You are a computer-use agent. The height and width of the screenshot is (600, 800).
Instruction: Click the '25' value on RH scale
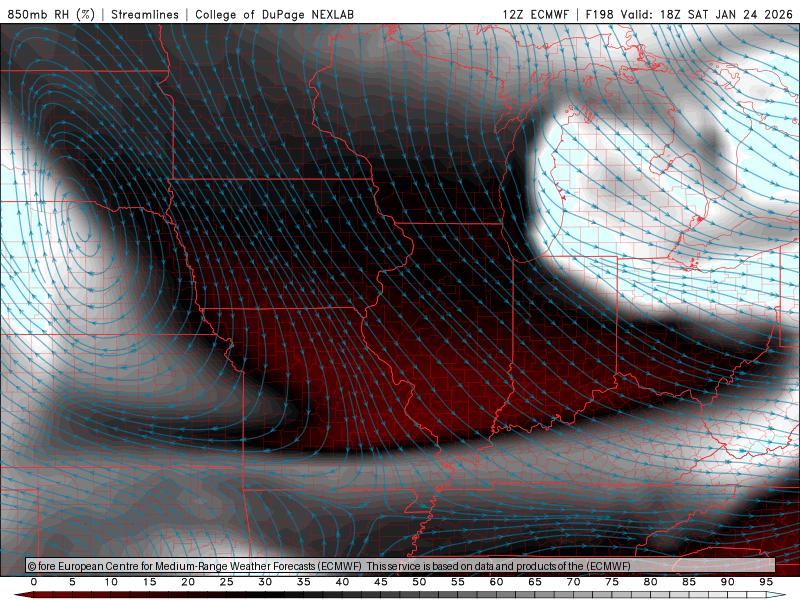227,582
